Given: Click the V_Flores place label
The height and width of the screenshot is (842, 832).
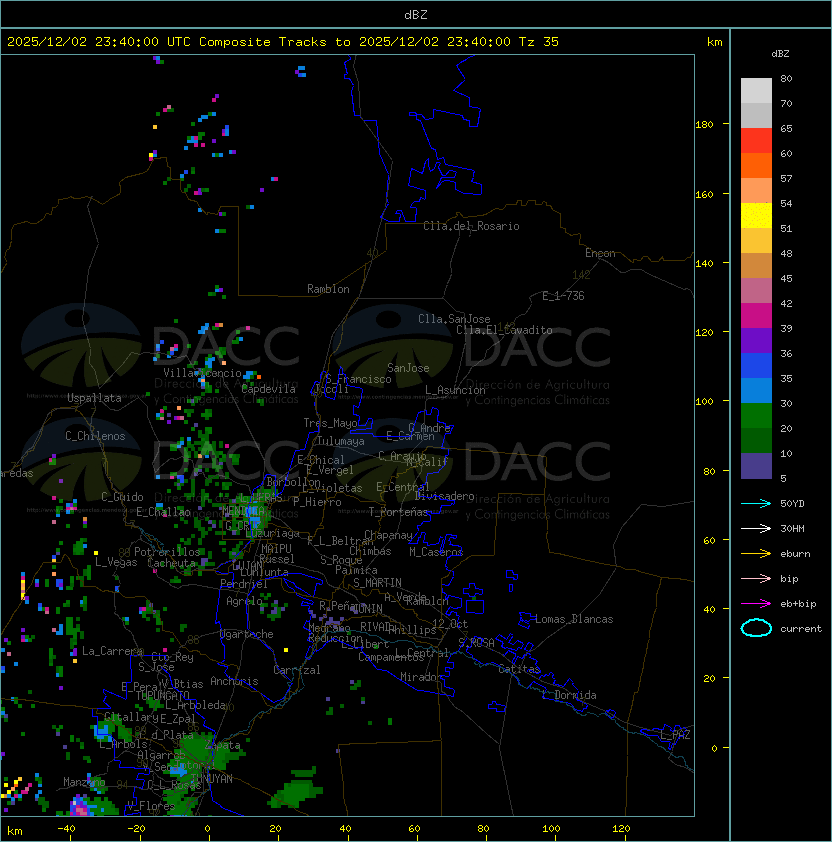Looking at the screenshot, I should click(151, 806).
